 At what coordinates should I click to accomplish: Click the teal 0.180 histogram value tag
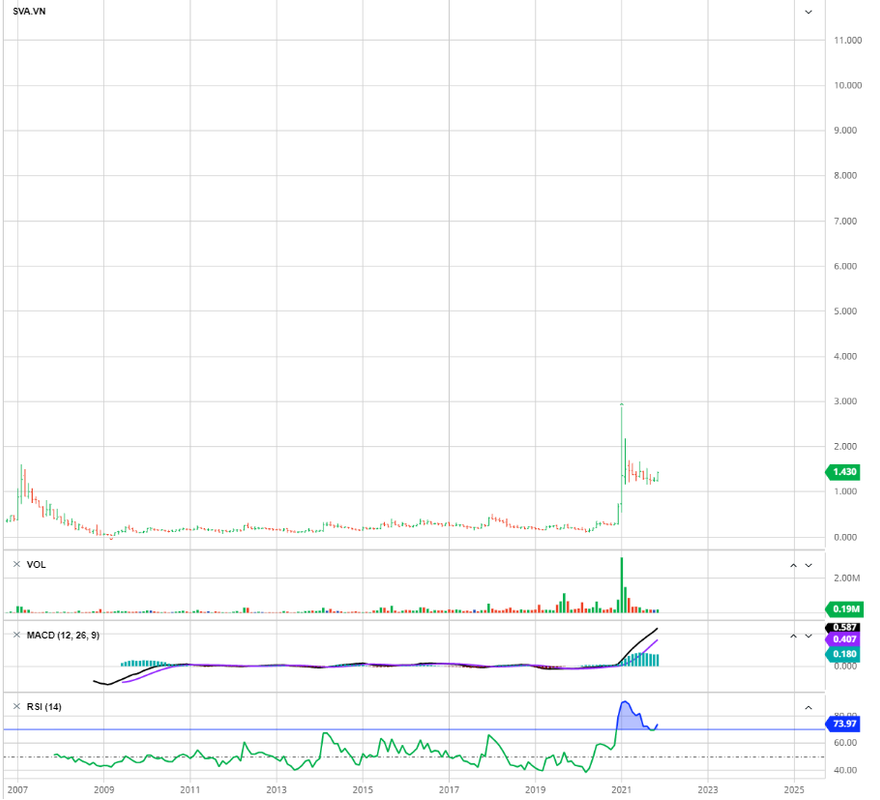[843, 653]
